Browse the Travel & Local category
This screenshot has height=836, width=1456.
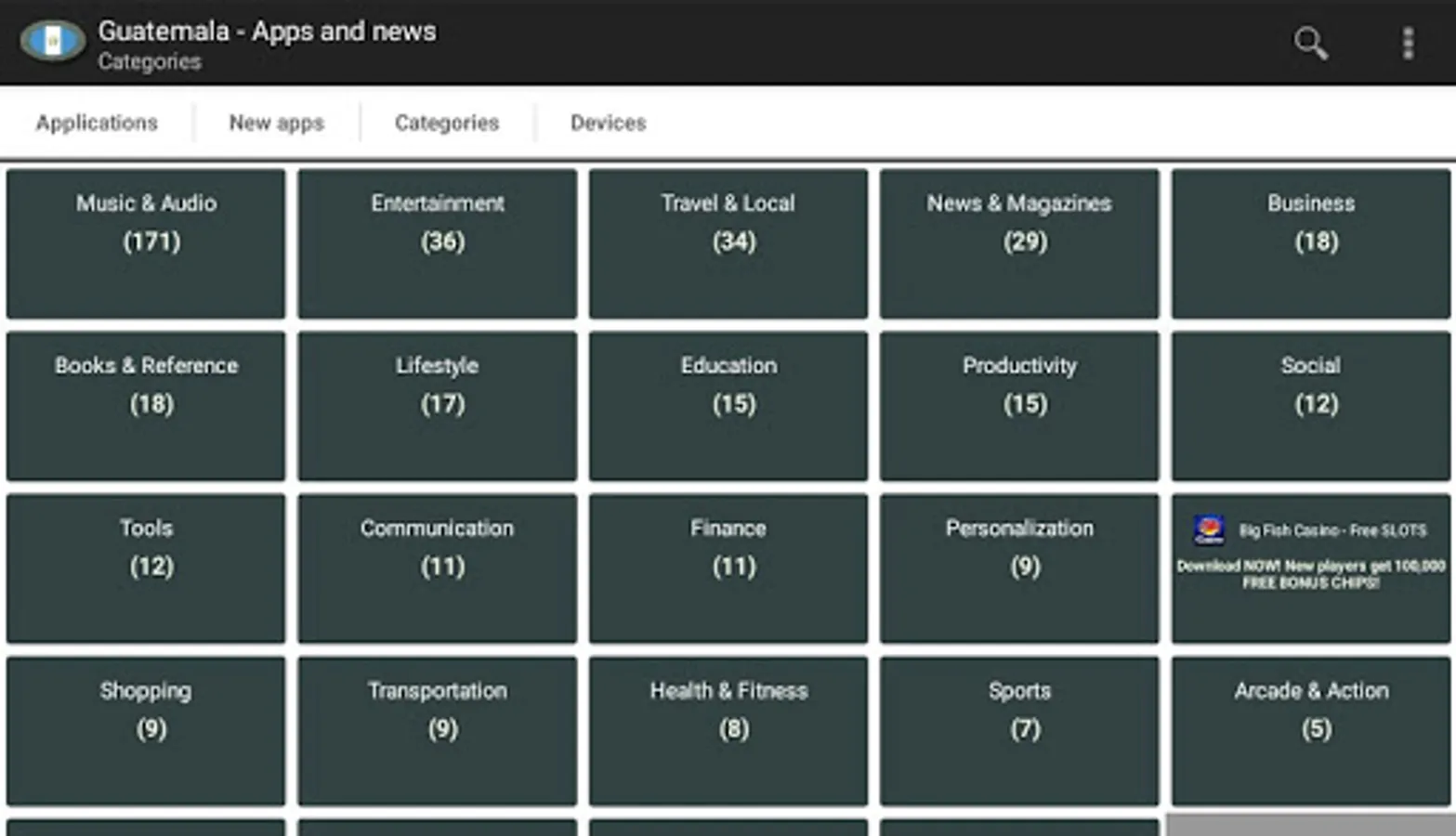tap(728, 243)
